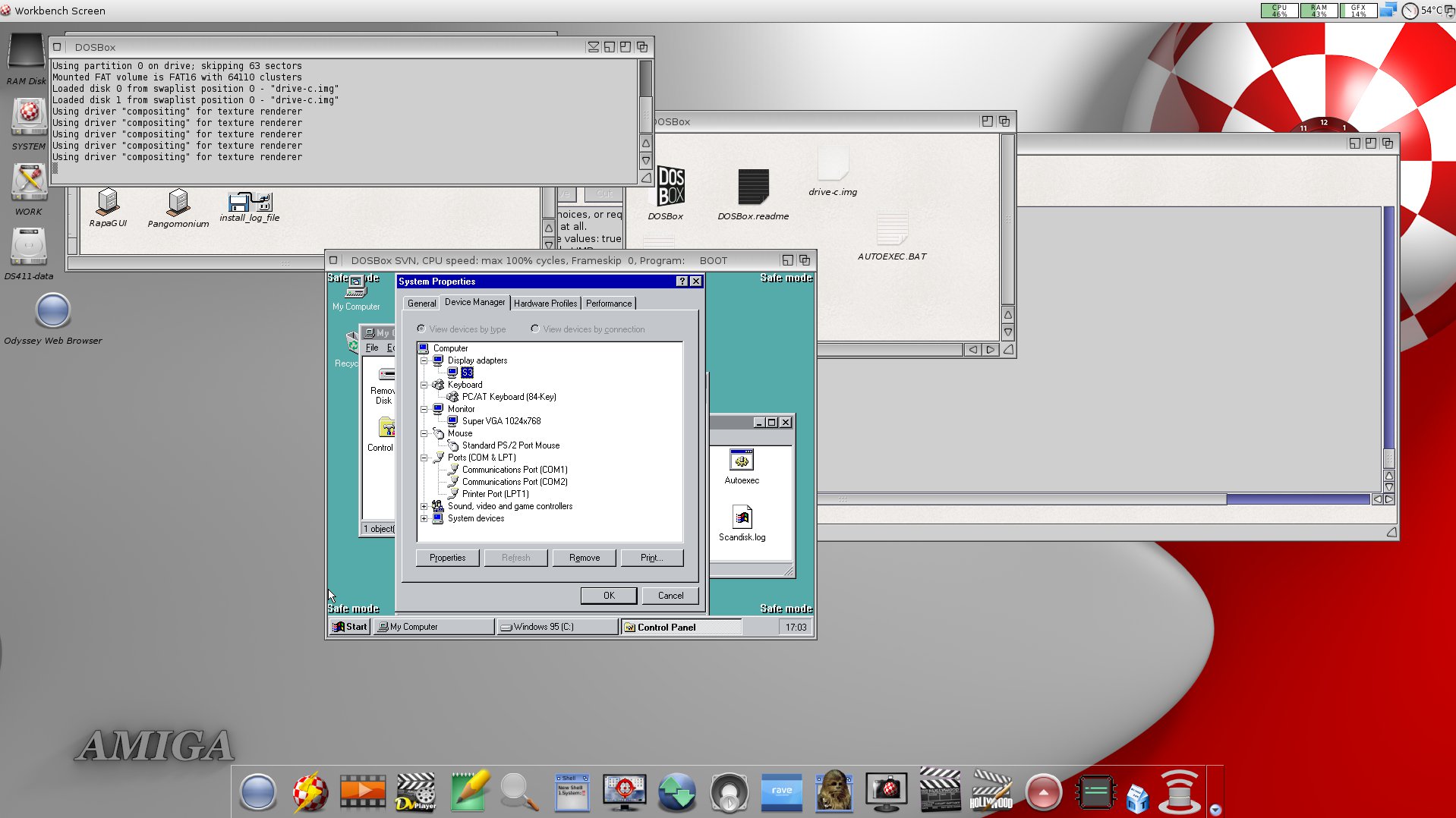
Task: Open the globe with green arrows dock icon
Action: pos(676,791)
